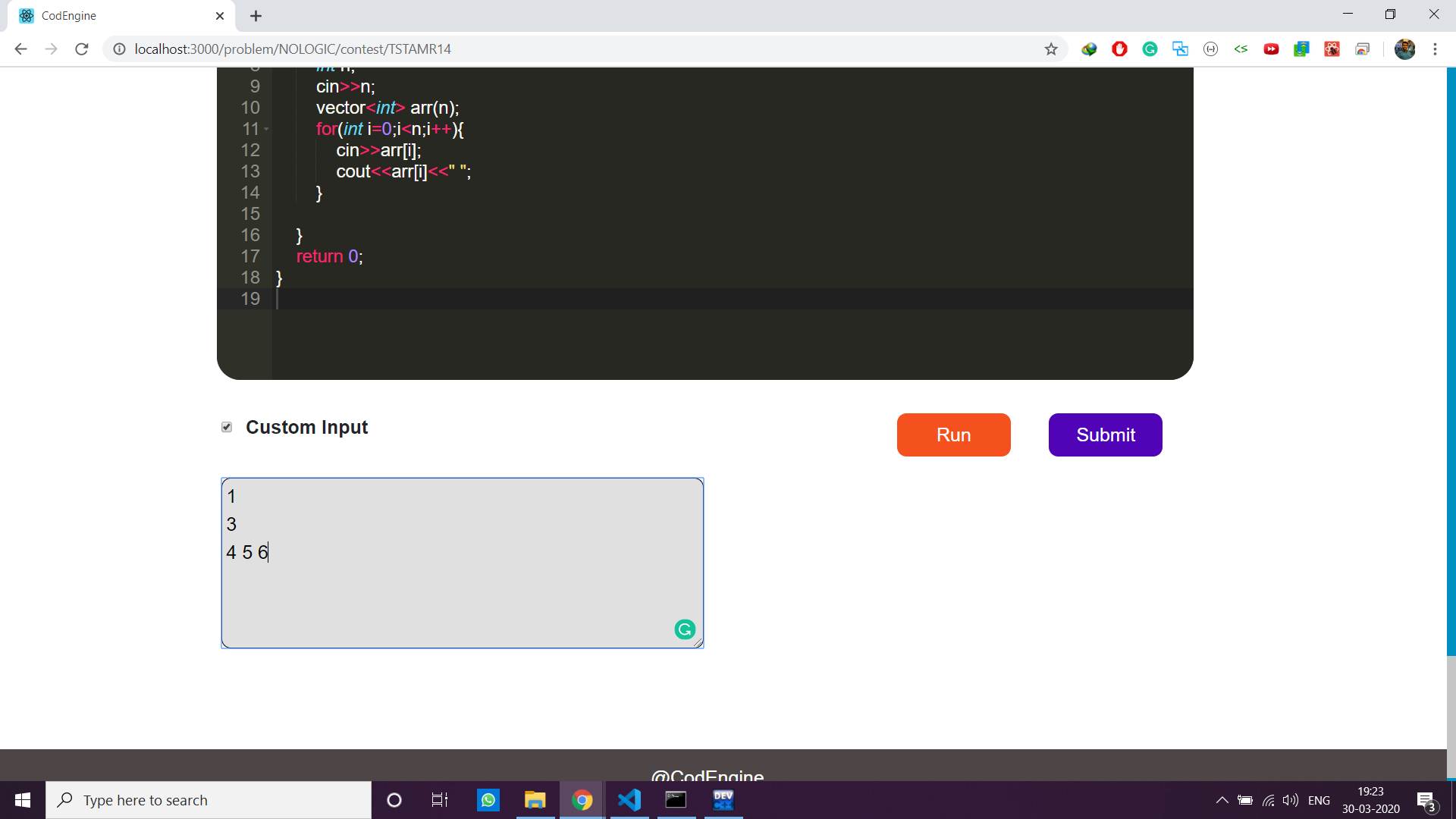
Task: View site information icon in address bar
Action: 119,49
